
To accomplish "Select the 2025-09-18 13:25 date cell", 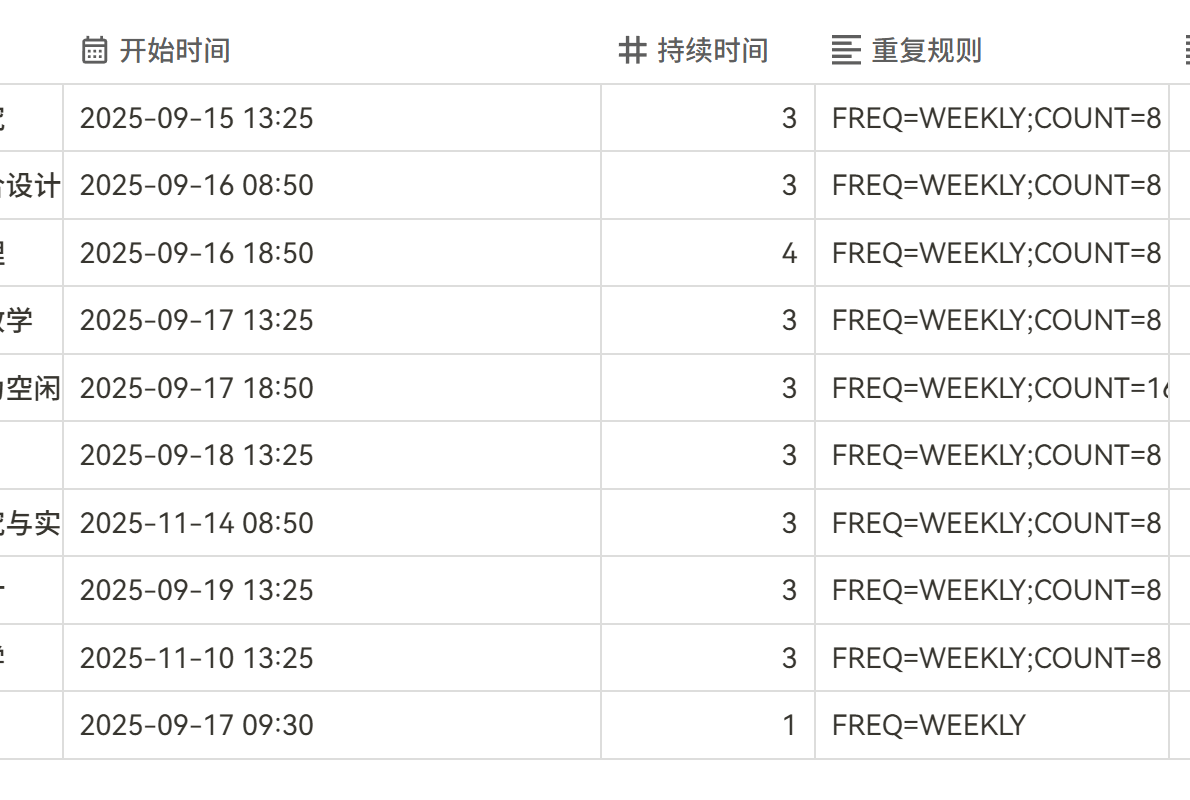I will (197, 455).
